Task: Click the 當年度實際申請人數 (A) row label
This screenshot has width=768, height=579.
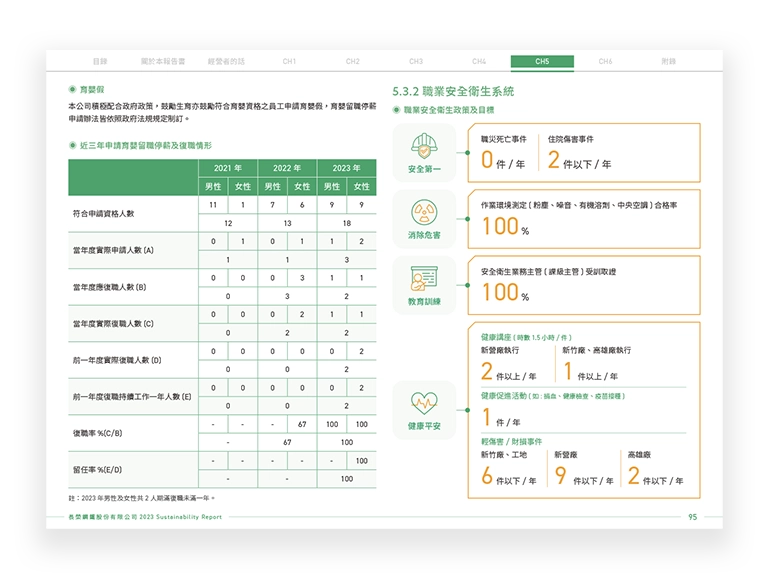Action: pos(113,250)
